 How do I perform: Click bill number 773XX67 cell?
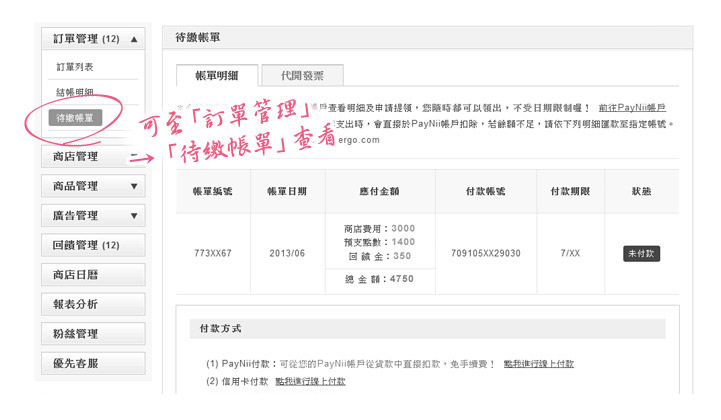pyautogui.click(x=213, y=253)
